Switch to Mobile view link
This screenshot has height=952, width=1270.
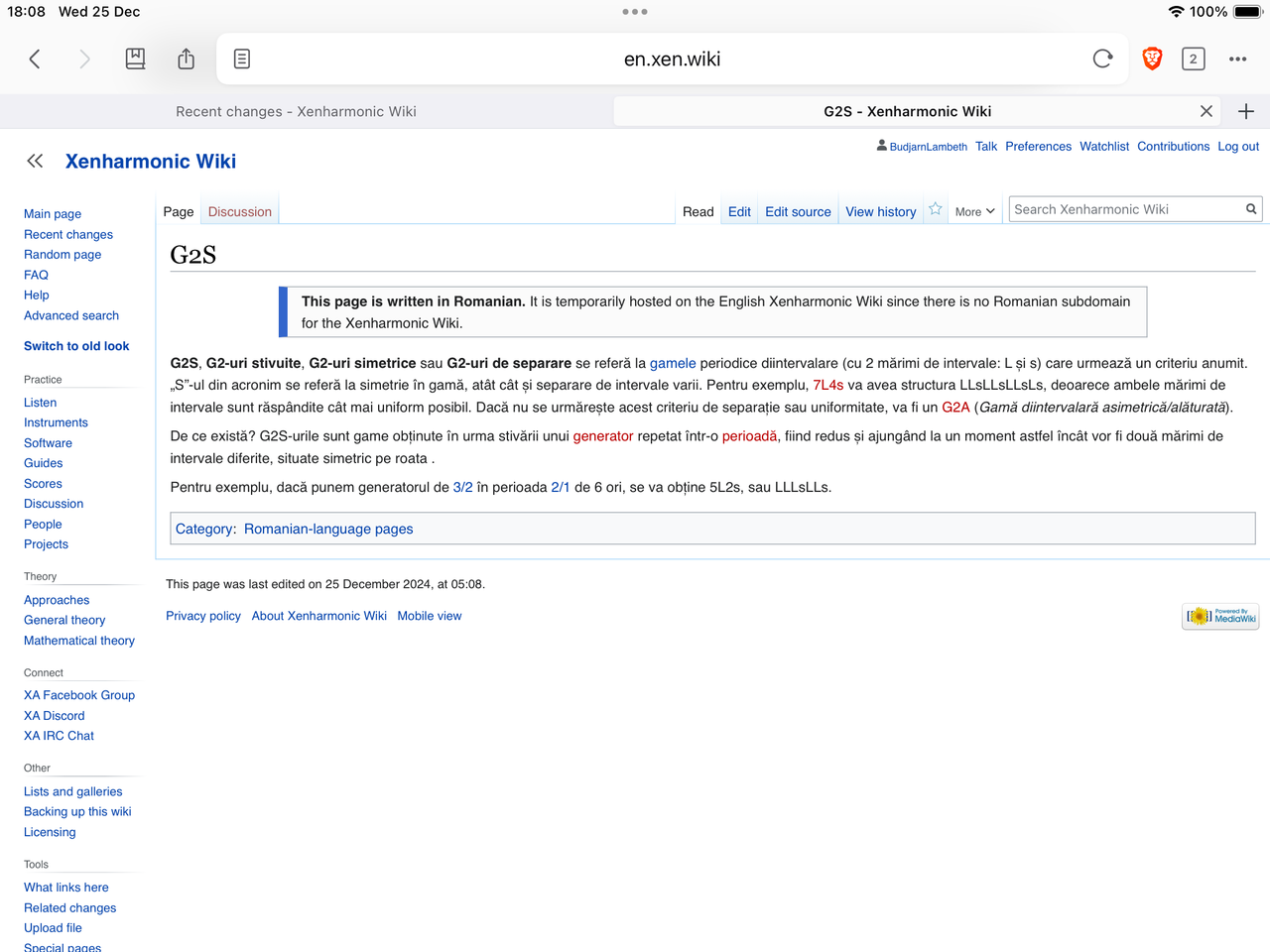click(430, 616)
